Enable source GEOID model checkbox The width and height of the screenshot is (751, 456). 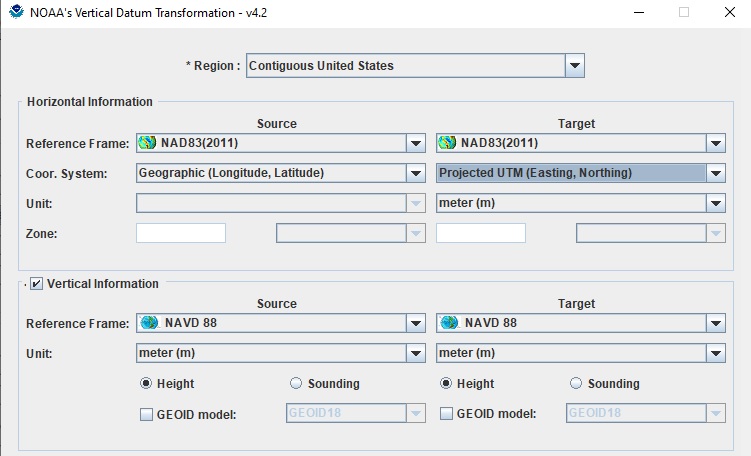click(146, 414)
